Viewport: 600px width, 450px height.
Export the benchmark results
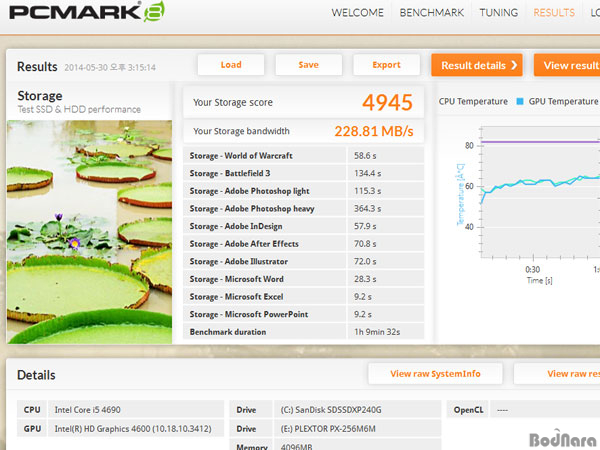point(386,65)
